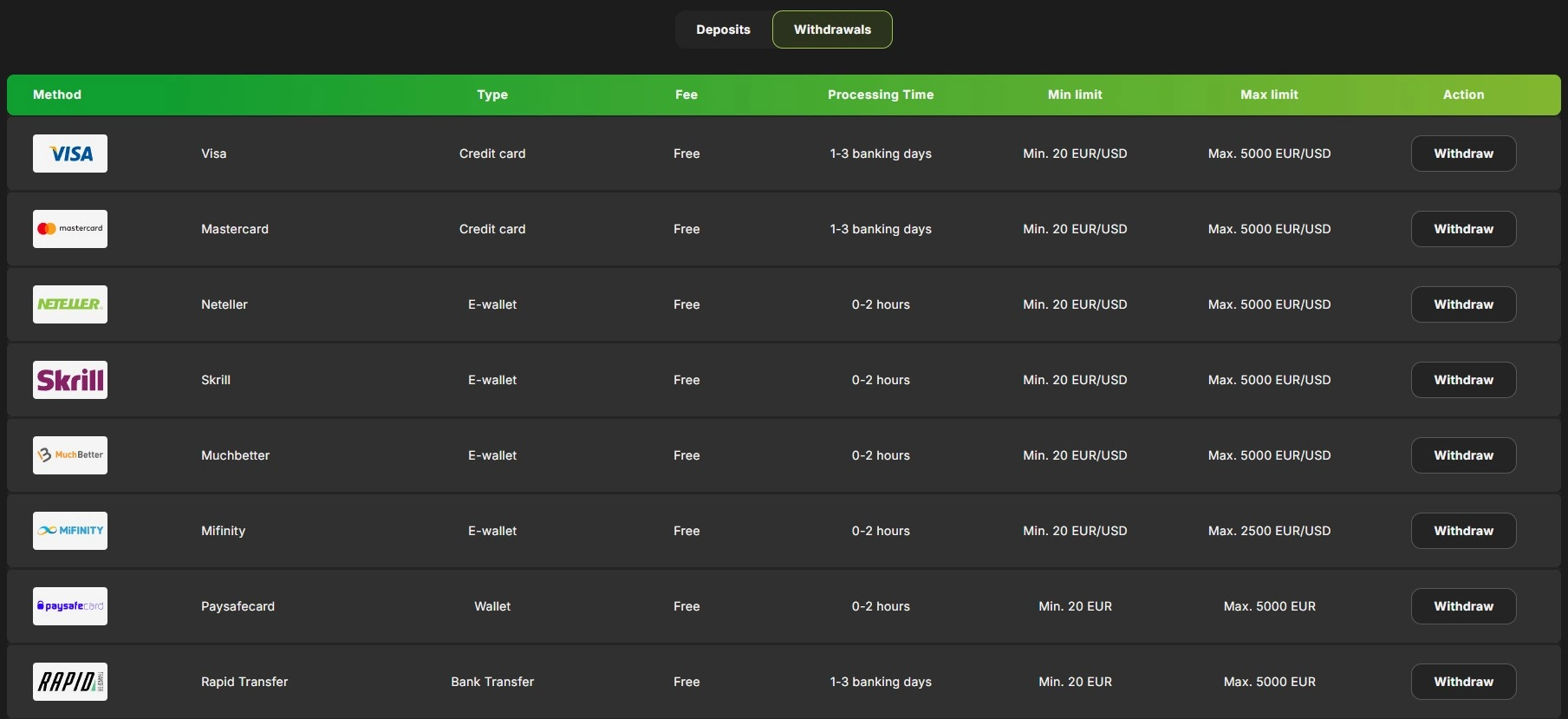Click Skrill's 0-2 hours processing cell
The image size is (1568, 719).
[881, 380]
